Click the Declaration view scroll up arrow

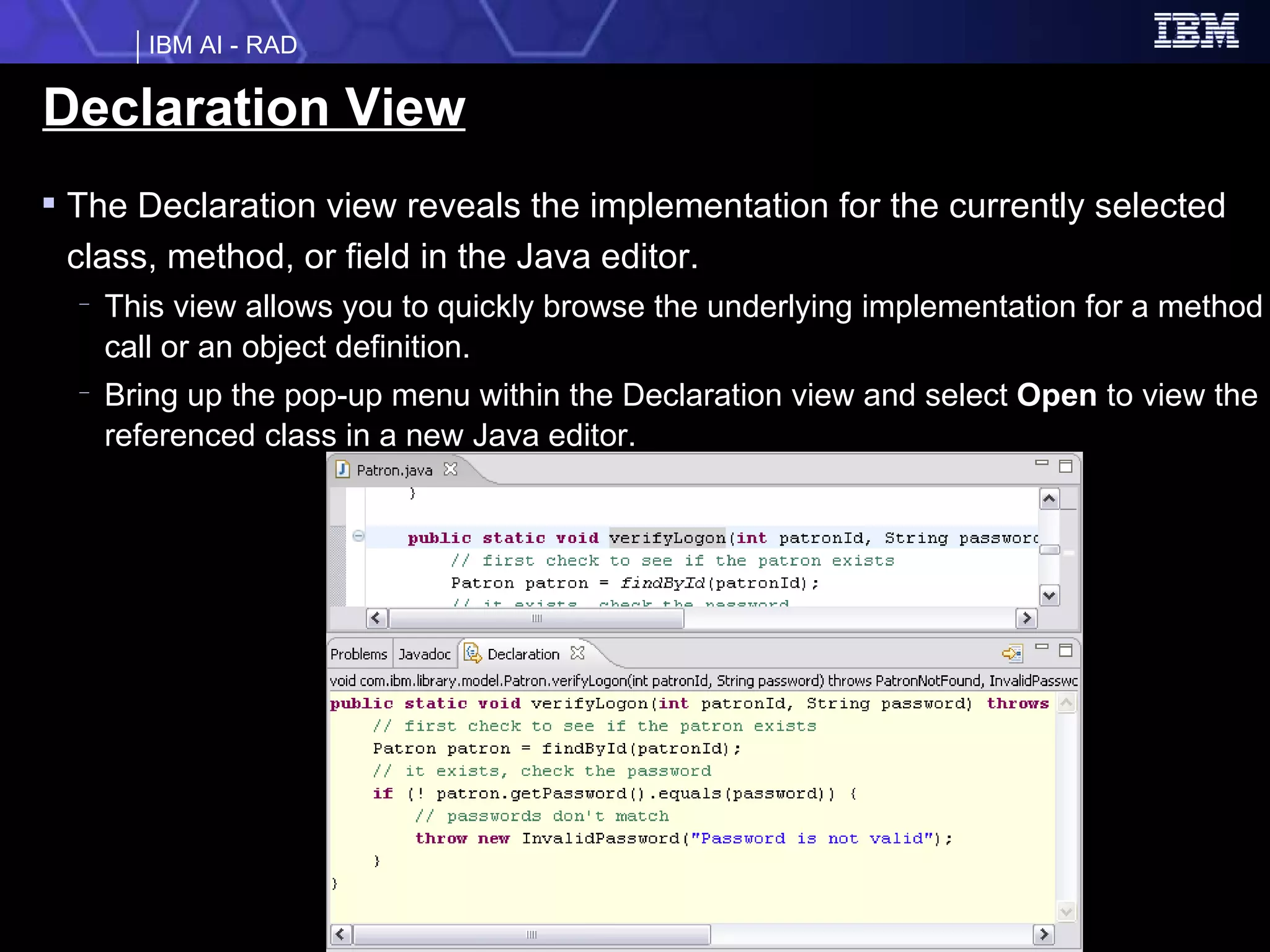pyautogui.click(x=1066, y=703)
